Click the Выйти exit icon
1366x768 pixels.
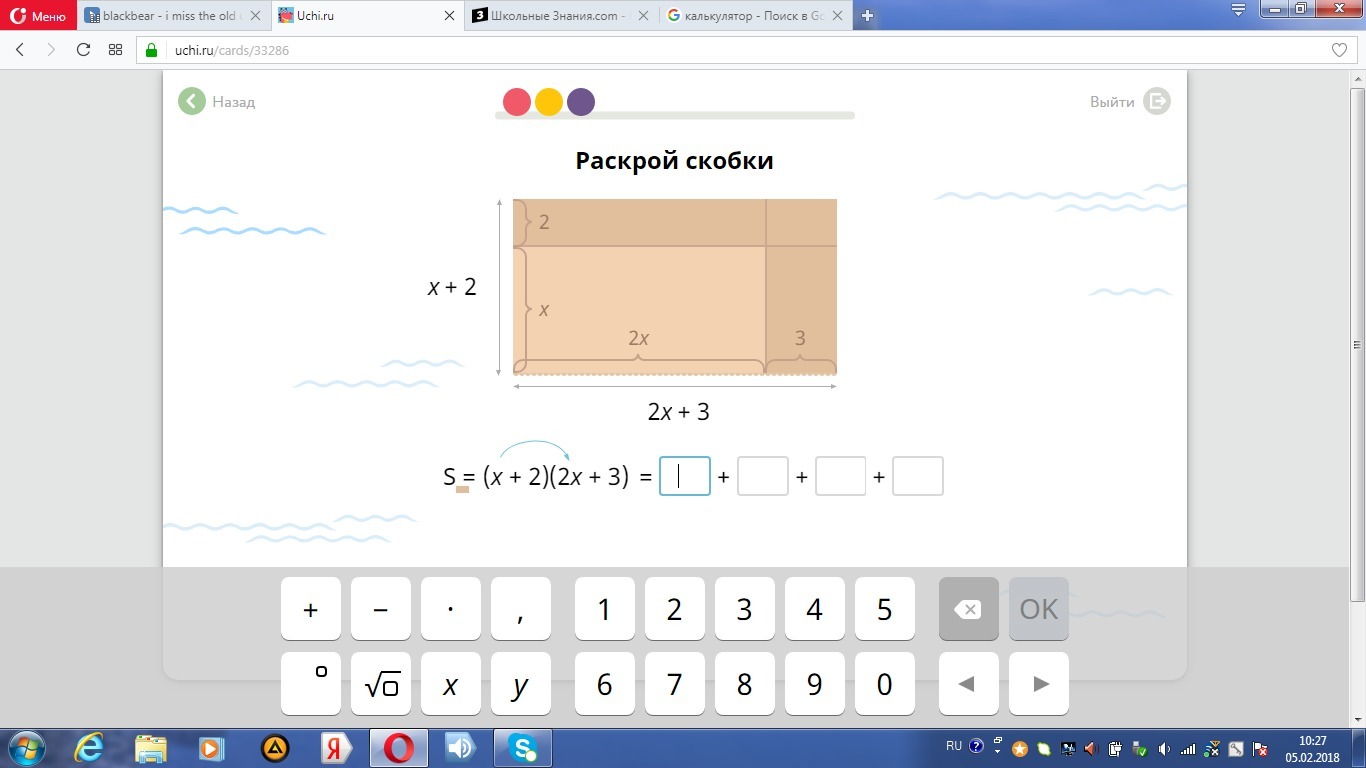click(1157, 101)
